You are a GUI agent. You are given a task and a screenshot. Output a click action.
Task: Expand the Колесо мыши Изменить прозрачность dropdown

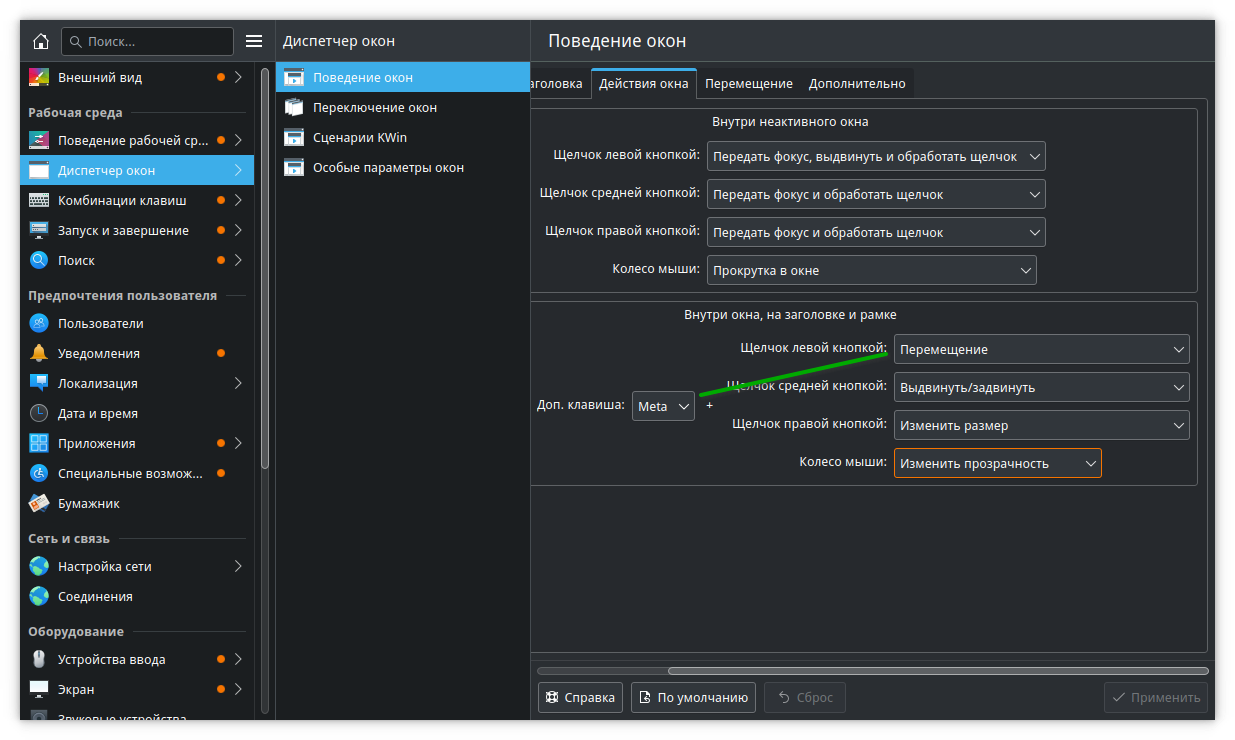coord(997,463)
